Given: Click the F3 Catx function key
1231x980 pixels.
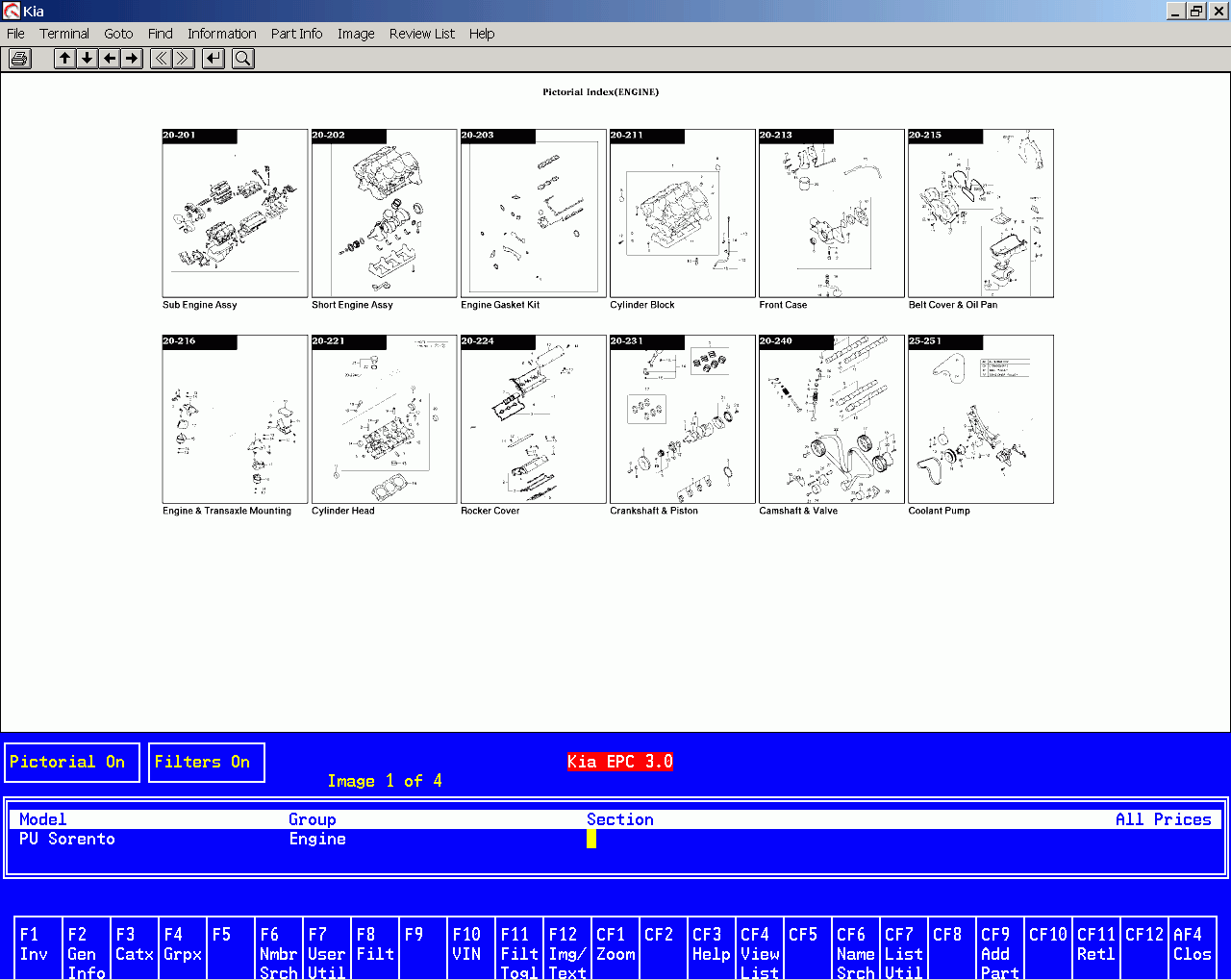Looking at the screenshot, I should click(x=135, y=949).
